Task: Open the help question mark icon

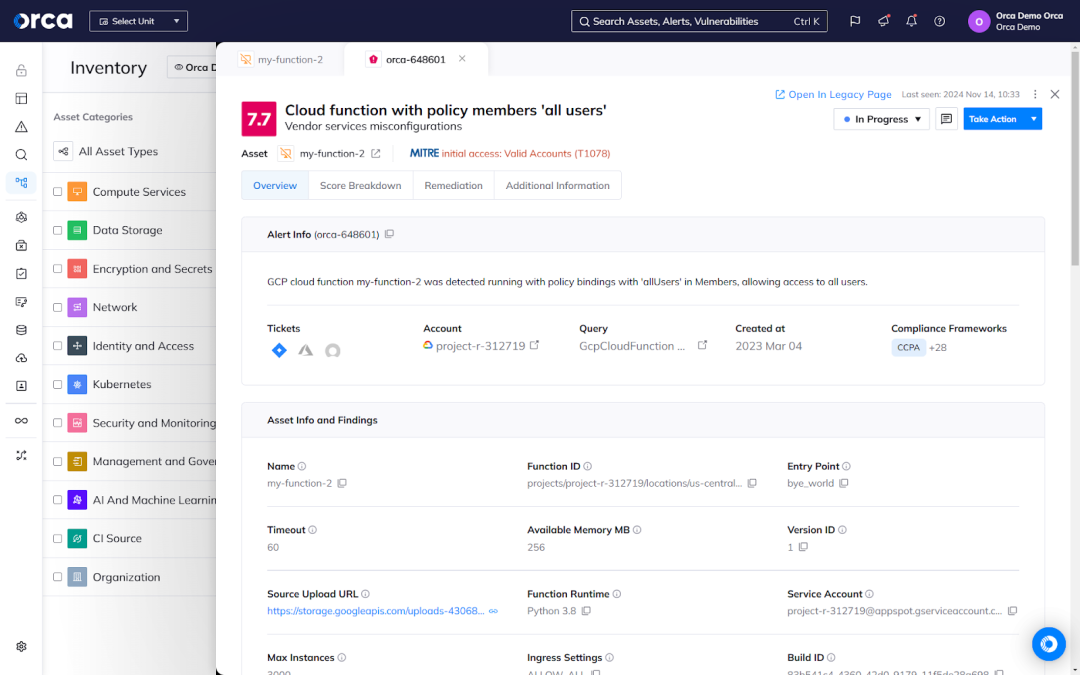Action: tap(939, 21)
